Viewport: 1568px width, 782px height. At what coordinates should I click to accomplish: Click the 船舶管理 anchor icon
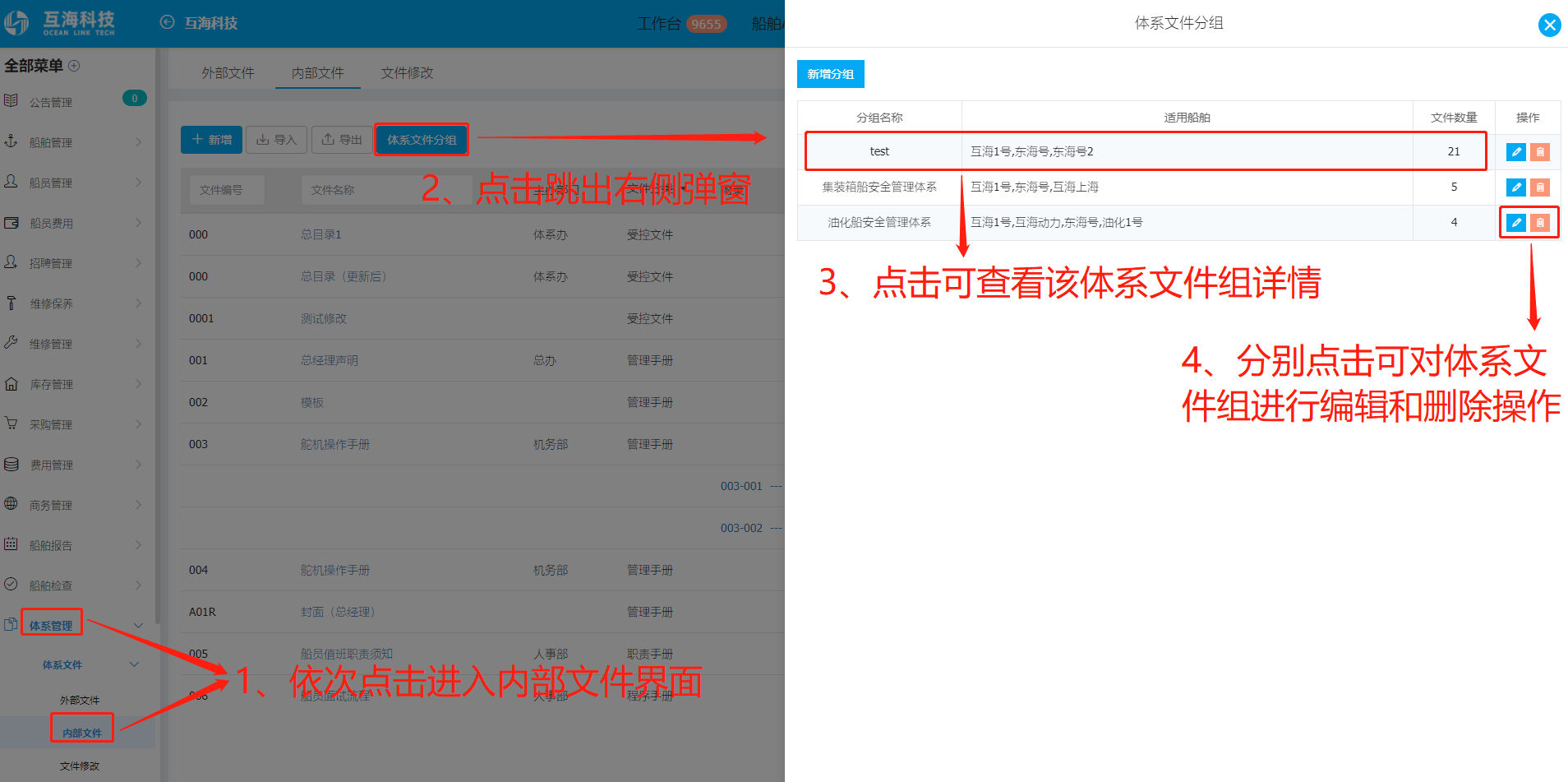11,141
